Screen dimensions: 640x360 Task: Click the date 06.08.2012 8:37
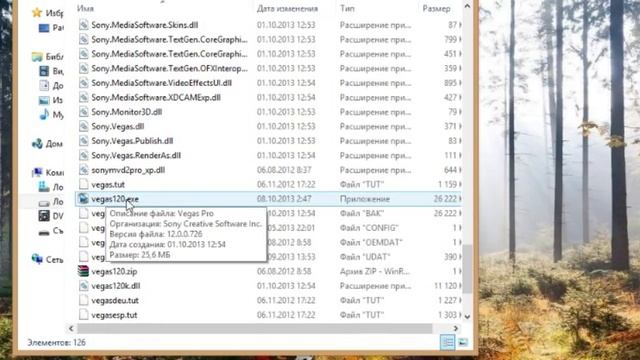click(x=284, y=170)
